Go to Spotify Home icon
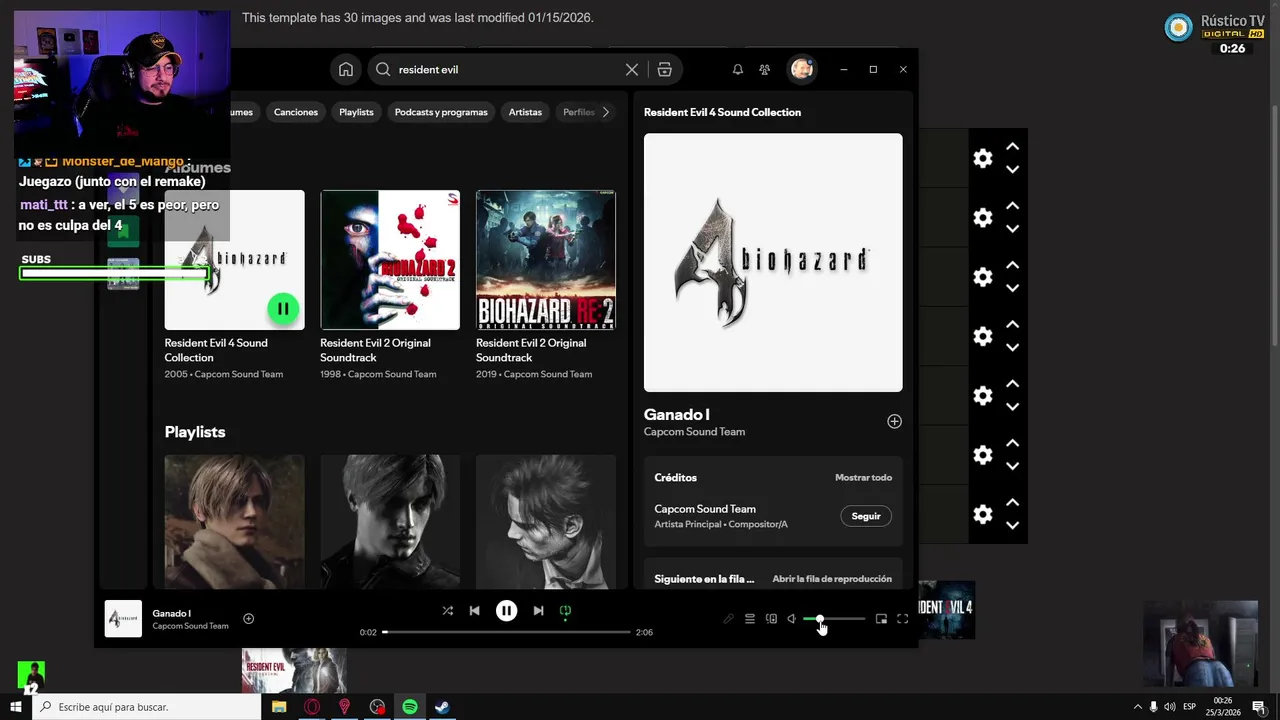The image size is (1280, 720). coord(345,69)
